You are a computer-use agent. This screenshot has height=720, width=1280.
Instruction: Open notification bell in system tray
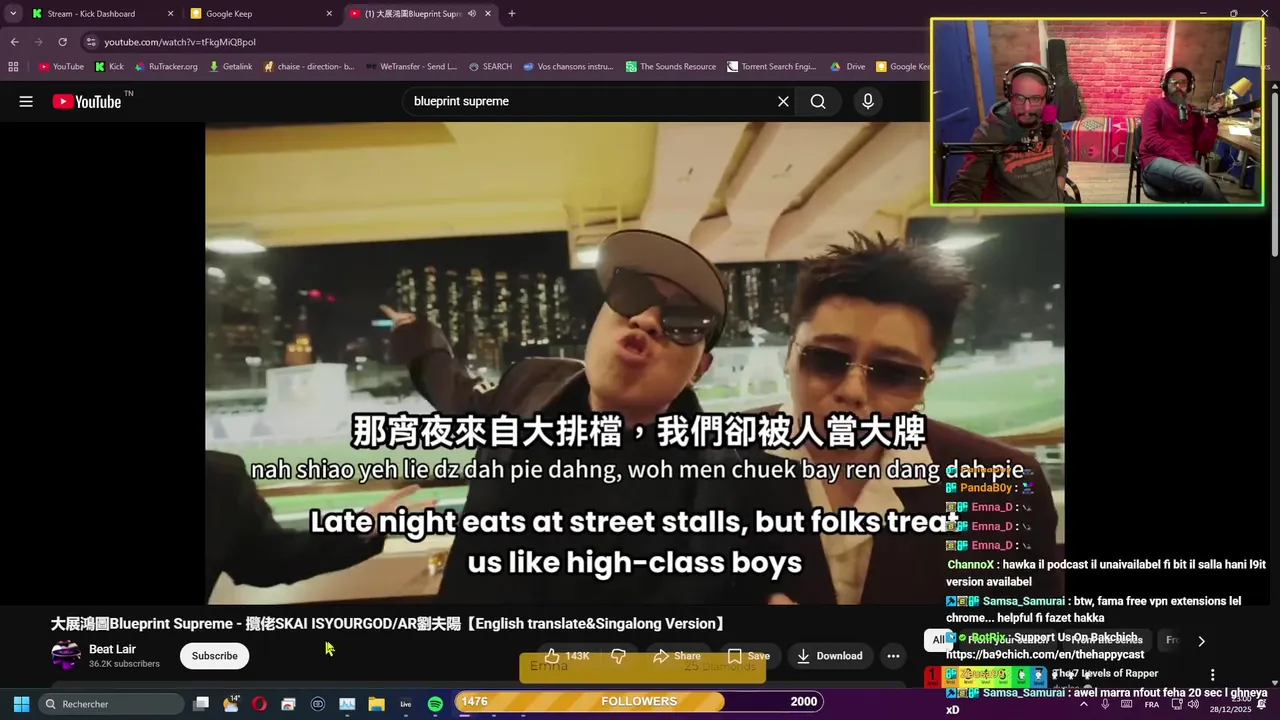1262,704
